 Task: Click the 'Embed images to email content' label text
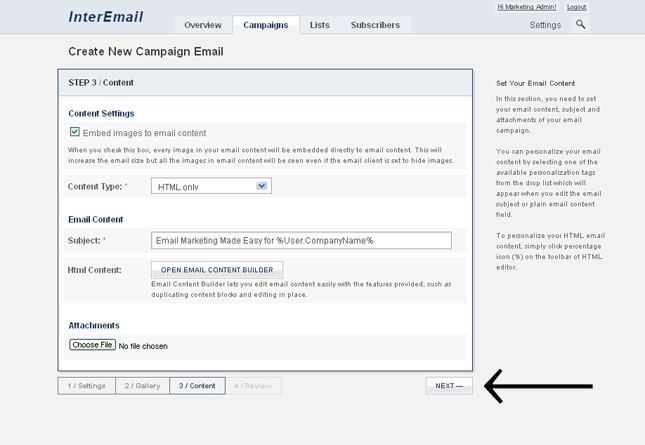pyautogui.click(x=145, y=133)
